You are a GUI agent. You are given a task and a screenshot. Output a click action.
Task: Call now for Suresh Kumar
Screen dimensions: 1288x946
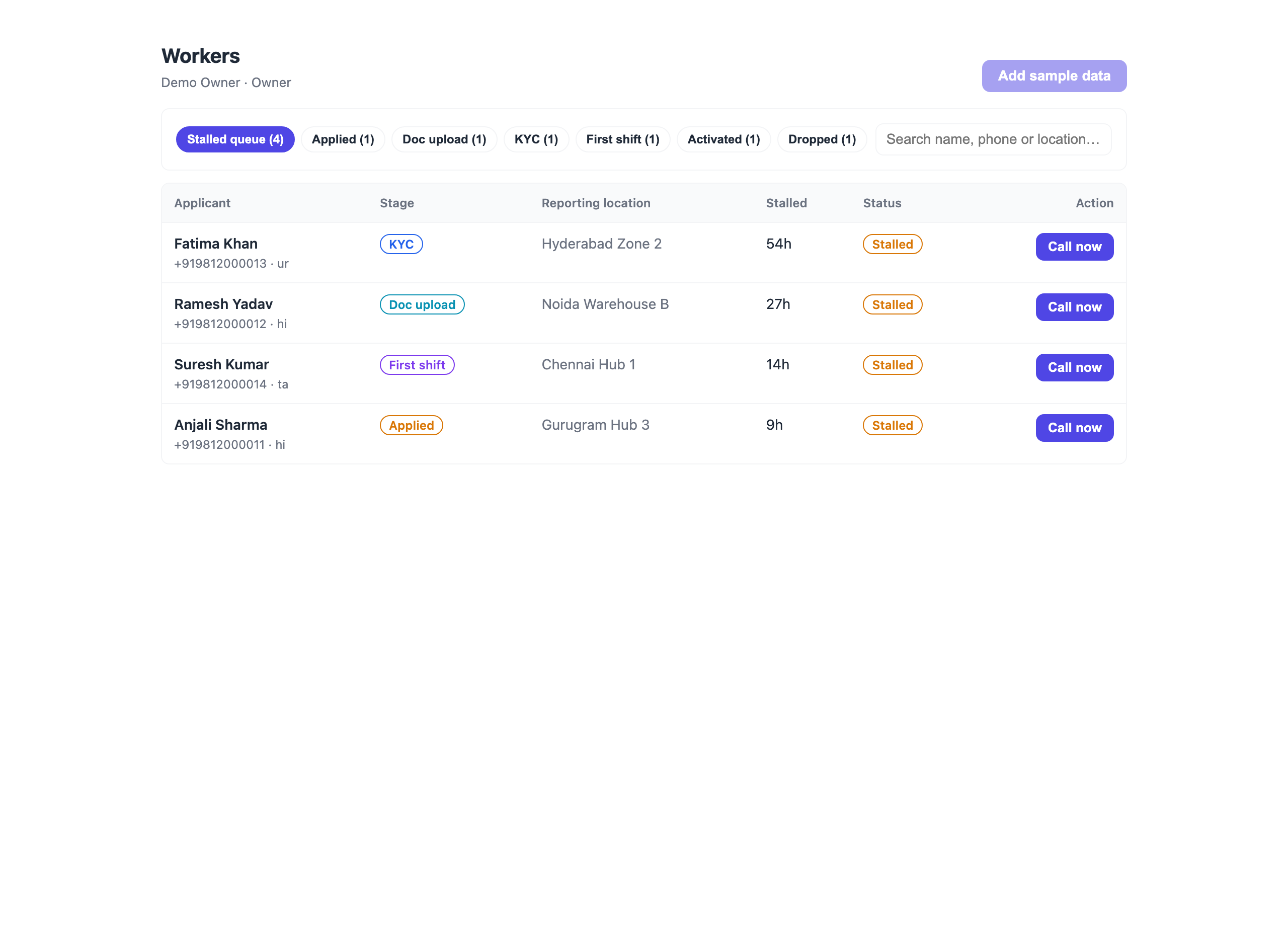coord(1074,368)
